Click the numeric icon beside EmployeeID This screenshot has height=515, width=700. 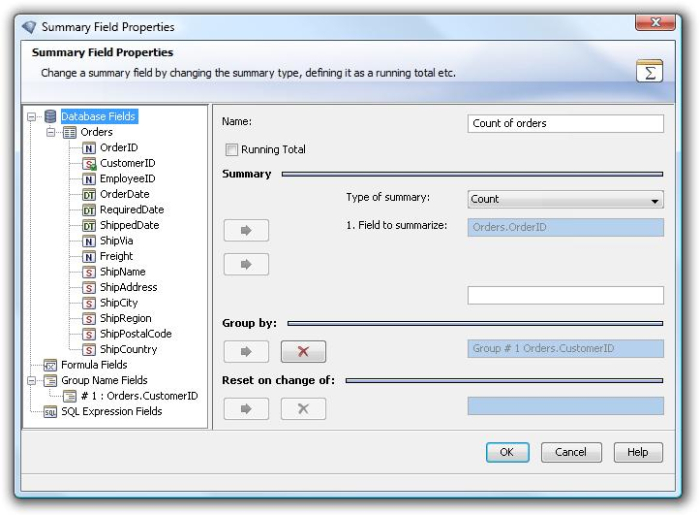click(x=89, y=179)
